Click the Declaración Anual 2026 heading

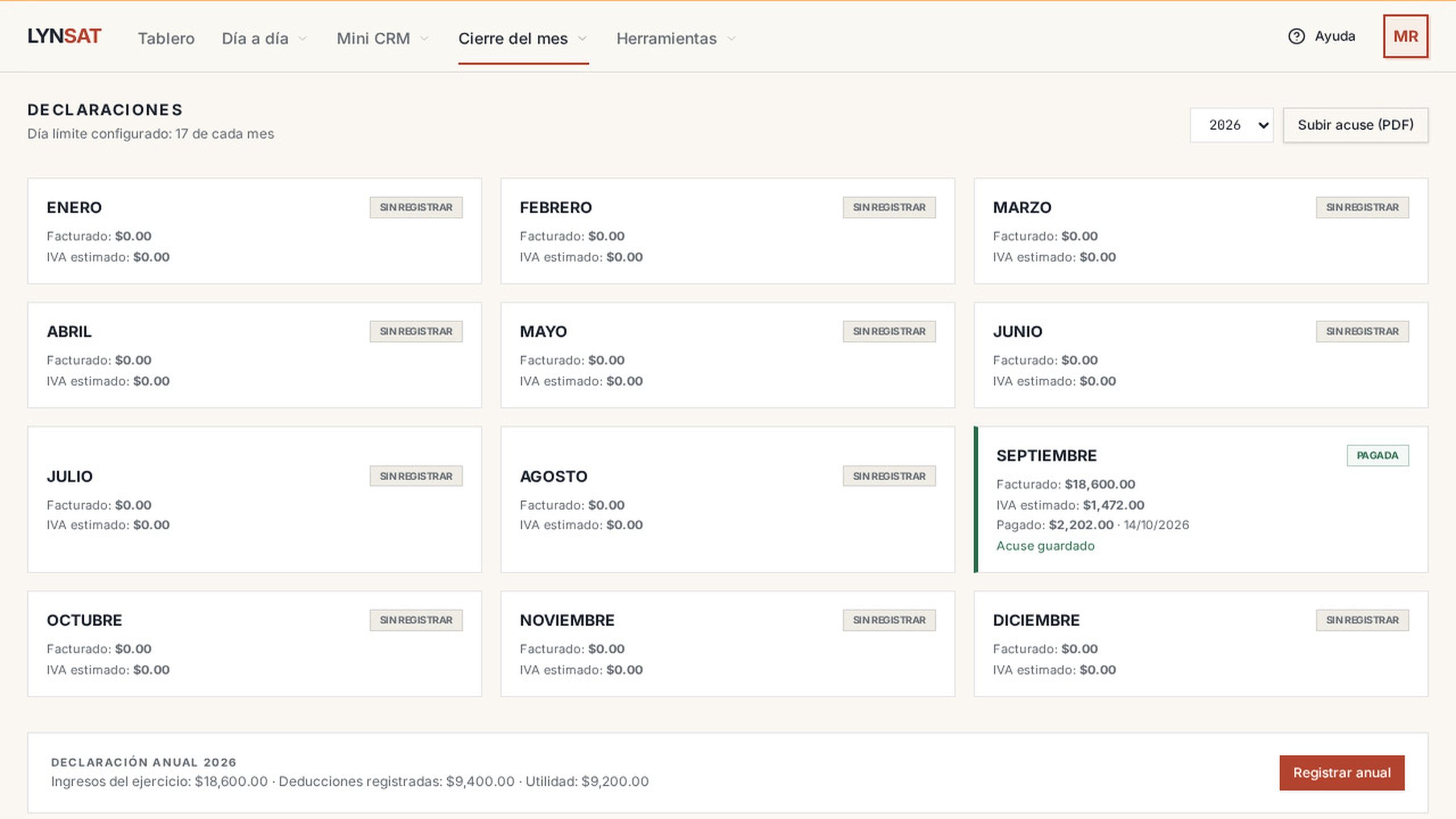tap(143, 762)
